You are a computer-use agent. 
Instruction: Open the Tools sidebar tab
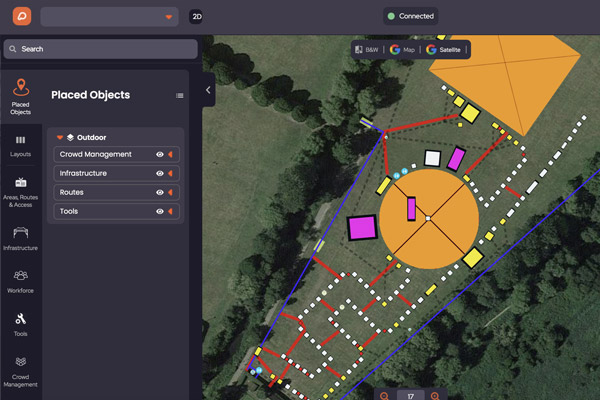(21, 325)
